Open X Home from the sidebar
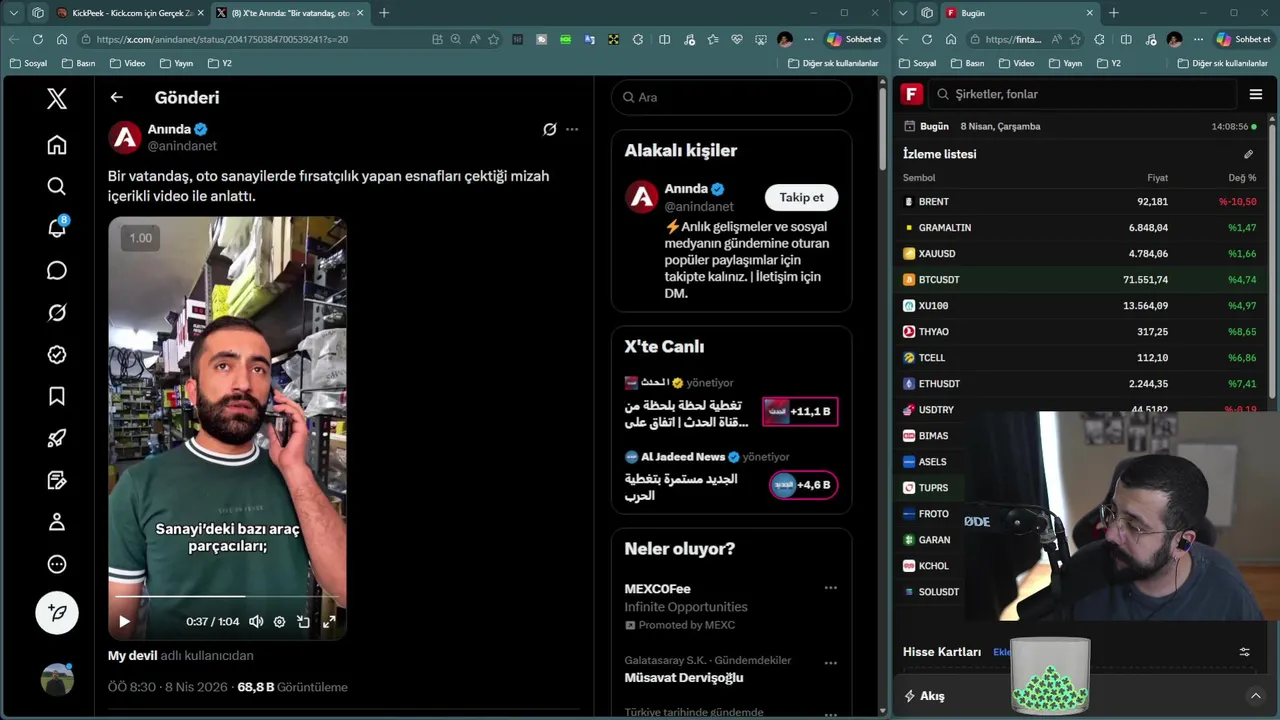This screenshot has width=1280, height=720. pyautogui.click(x=57, y=145)
